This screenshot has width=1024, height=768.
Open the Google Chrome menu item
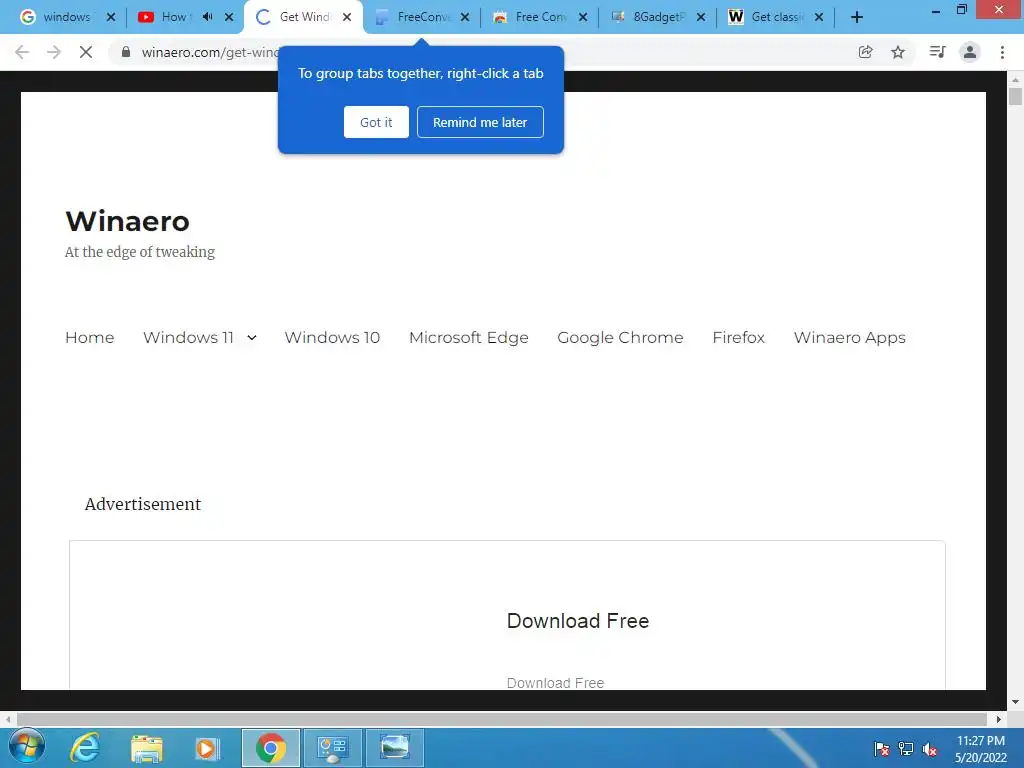620,338
